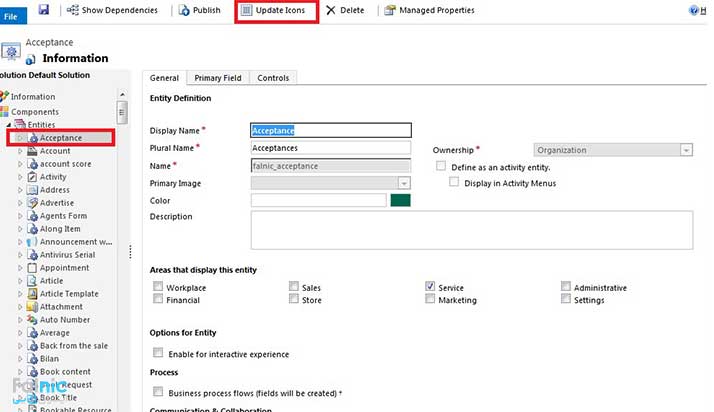Click the Managed Properties label

coord(437,10)
